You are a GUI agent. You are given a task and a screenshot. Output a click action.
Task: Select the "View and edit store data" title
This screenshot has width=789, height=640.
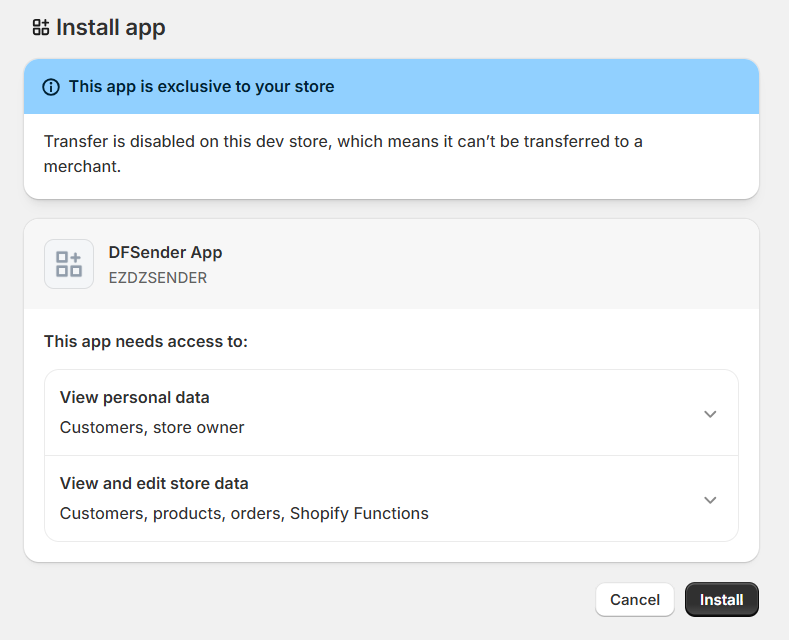pyautogui.click(x=154, y=484)
